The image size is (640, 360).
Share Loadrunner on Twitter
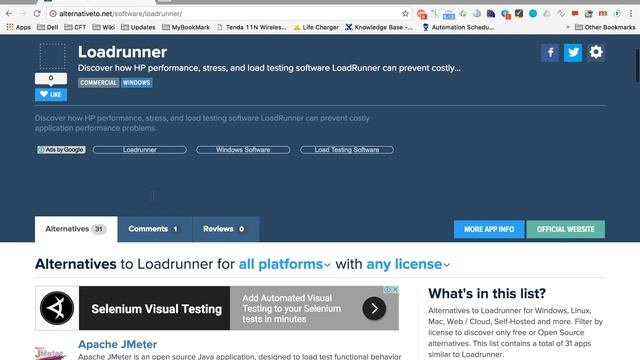pyautogui.click(x=573, y=52)
